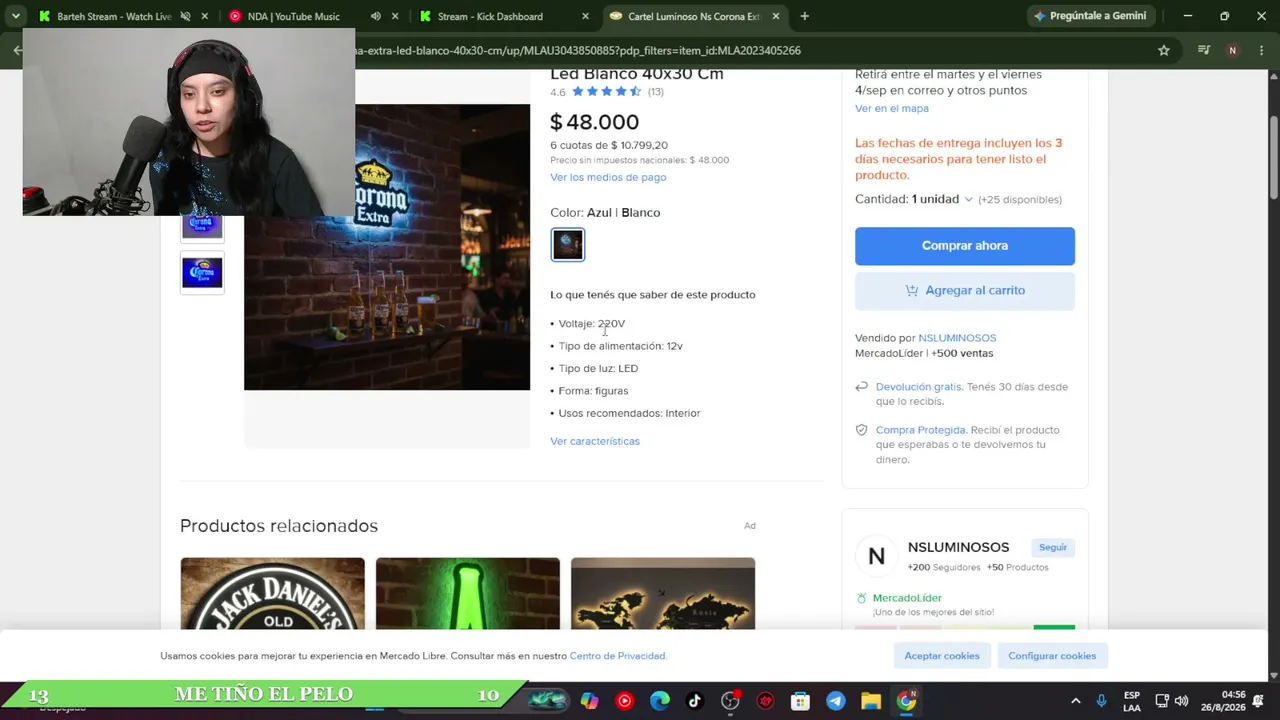Switch to the Stream - Kick Dashboard tab
Viewport: 1280px width, 720px height.
tap(490, 16)
